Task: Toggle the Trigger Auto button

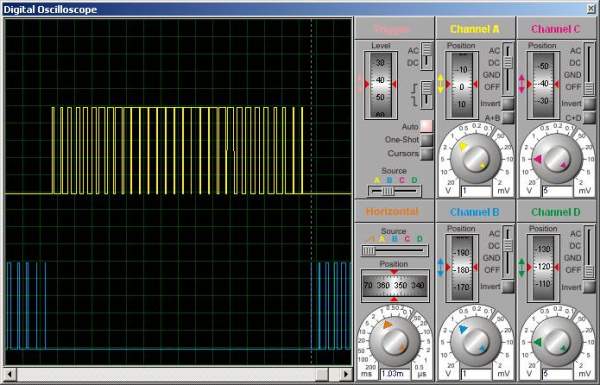Action: tap(426, 126)
